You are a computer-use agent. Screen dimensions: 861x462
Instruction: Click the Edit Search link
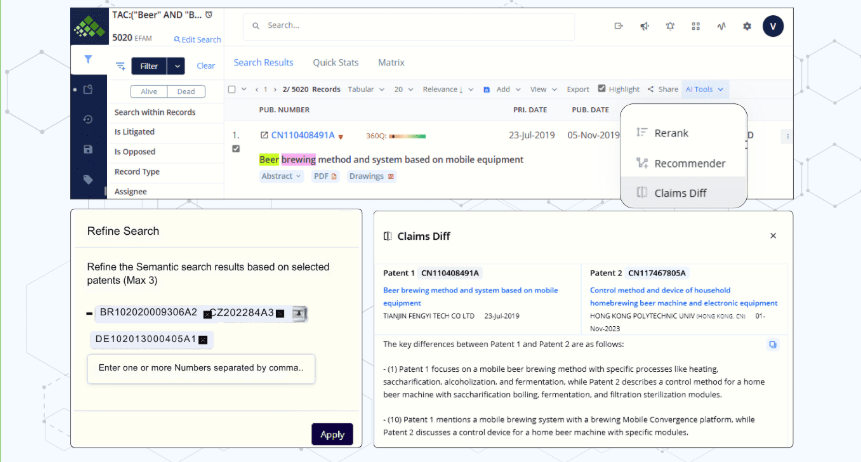pos(197,40)
